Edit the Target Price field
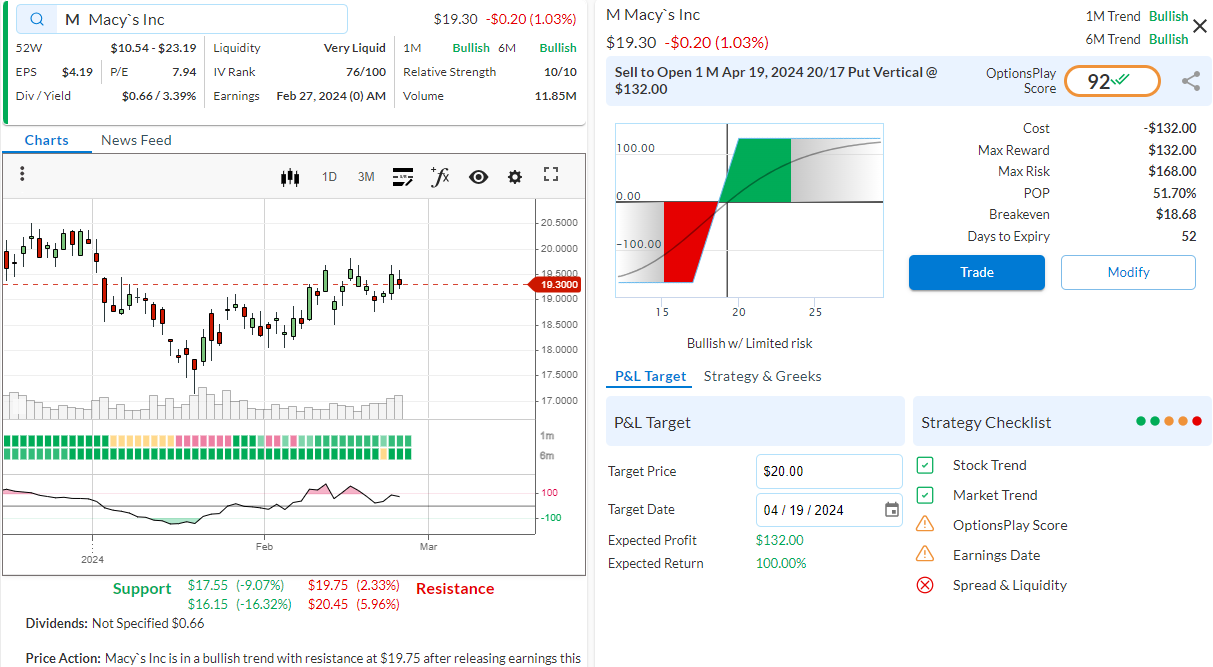The height and width of the screenshot is (667, 1213). [x=829, y=471]
